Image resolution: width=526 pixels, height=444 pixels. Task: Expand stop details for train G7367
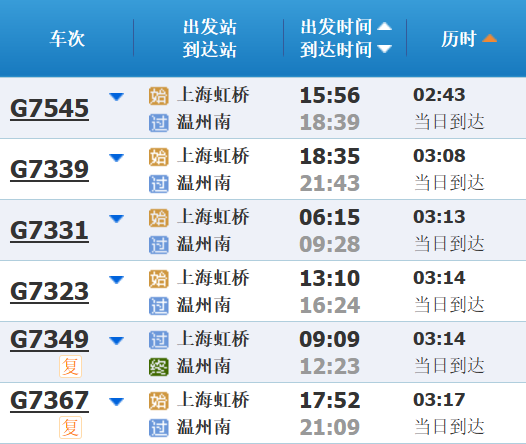tap(116, 401)
